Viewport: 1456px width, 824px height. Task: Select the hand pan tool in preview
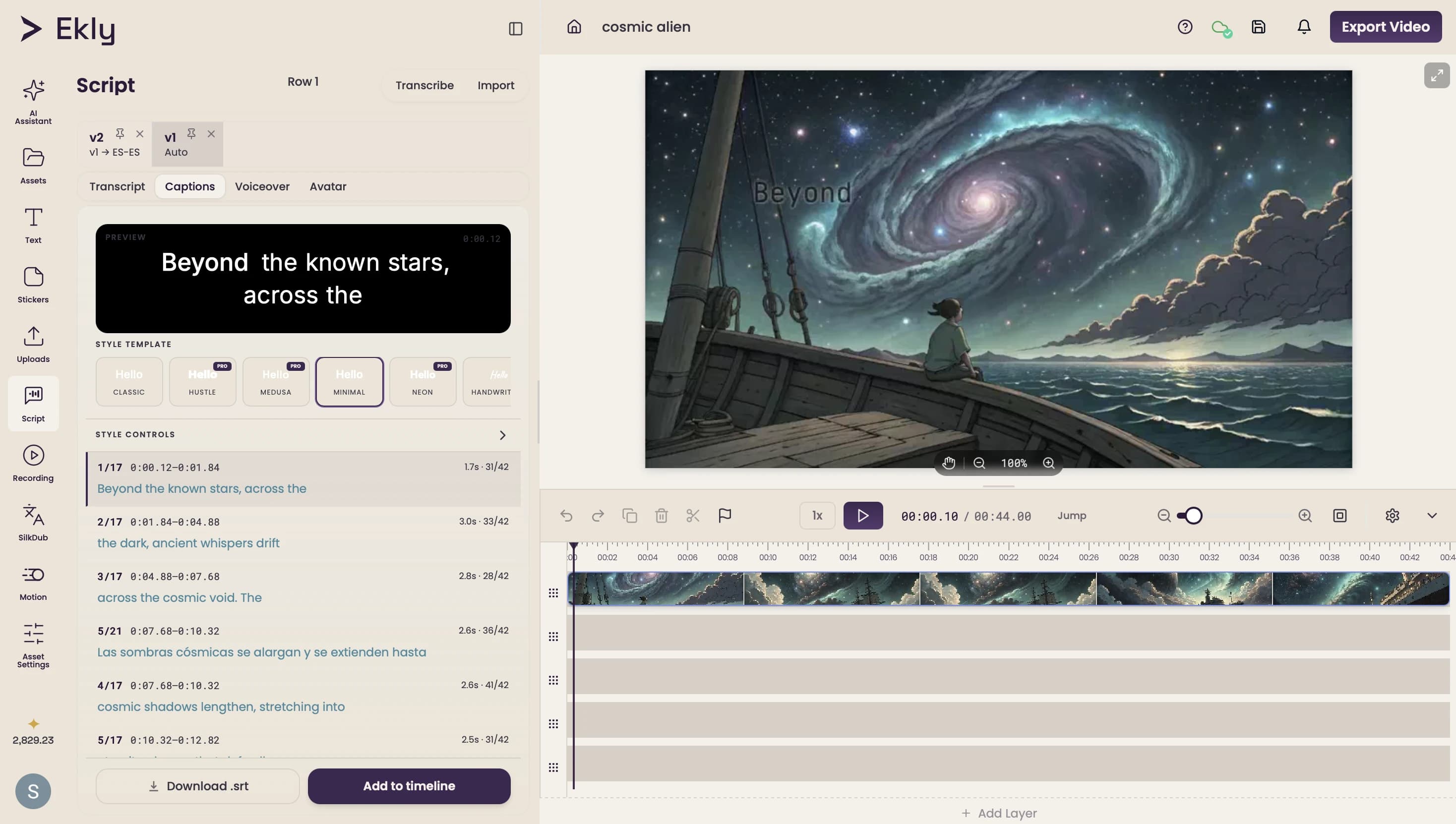[949, 463]
